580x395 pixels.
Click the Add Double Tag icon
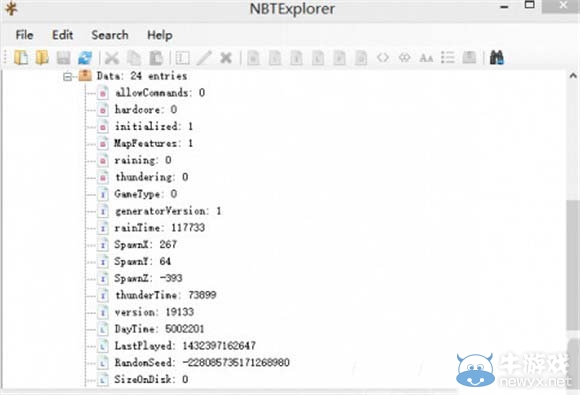[361, 58]
